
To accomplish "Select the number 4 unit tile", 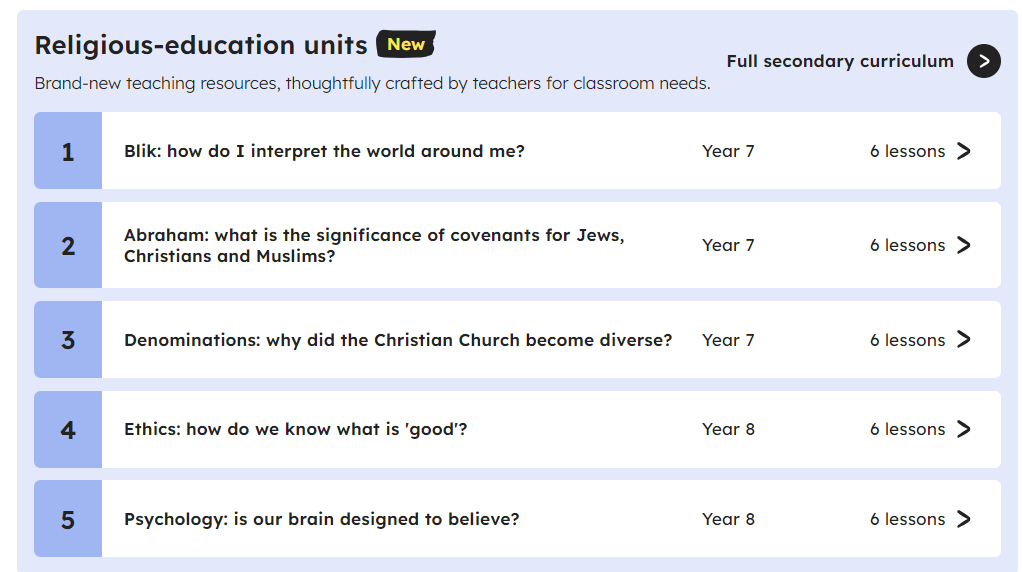I will (x=68, y=429).
